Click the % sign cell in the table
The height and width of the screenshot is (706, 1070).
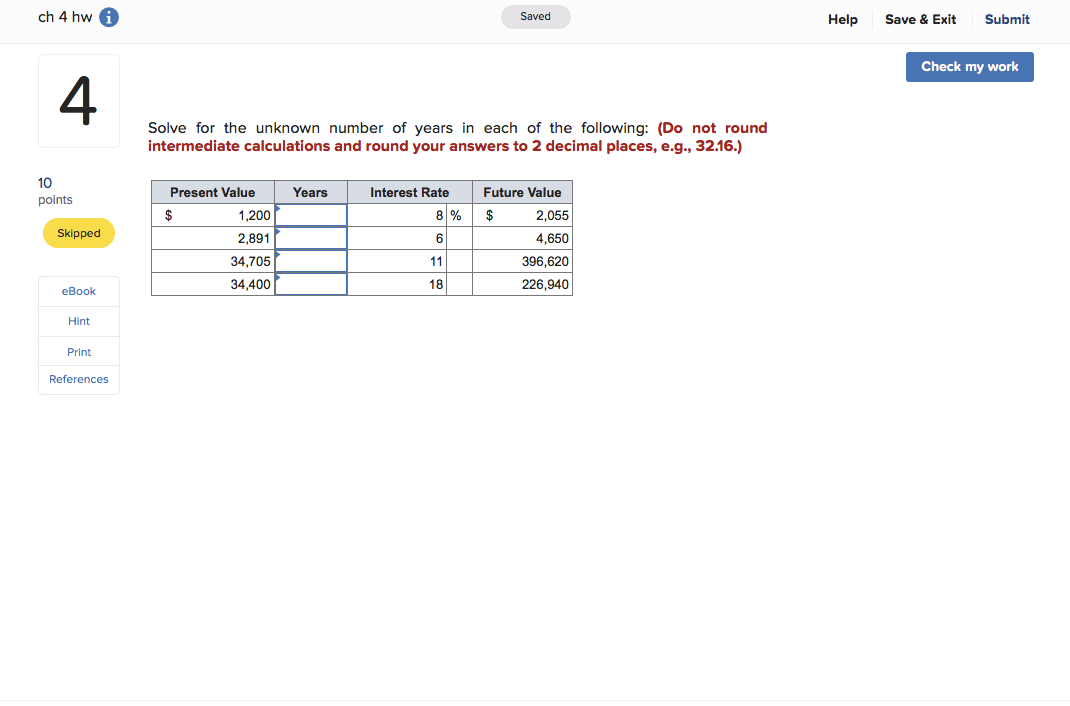[x=459, y=216]
